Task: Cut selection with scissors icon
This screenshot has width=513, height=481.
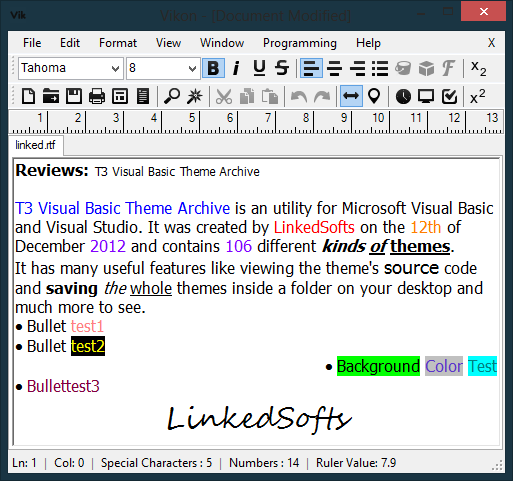Action: click(x=224, y=96)
